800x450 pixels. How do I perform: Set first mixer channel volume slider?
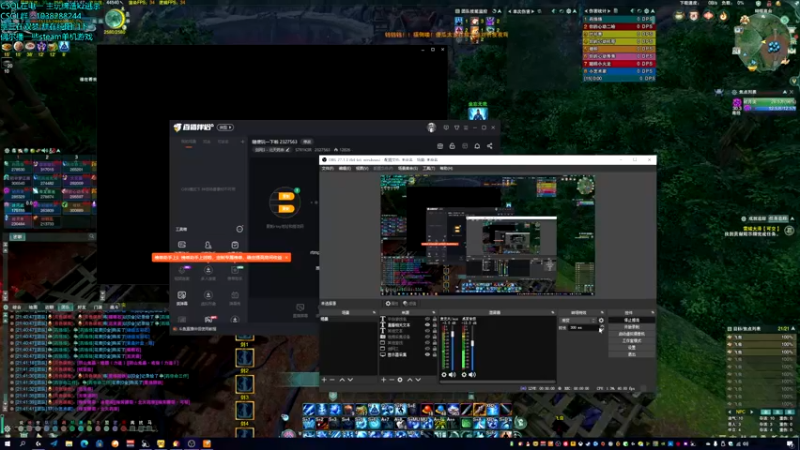coord(453,334)
